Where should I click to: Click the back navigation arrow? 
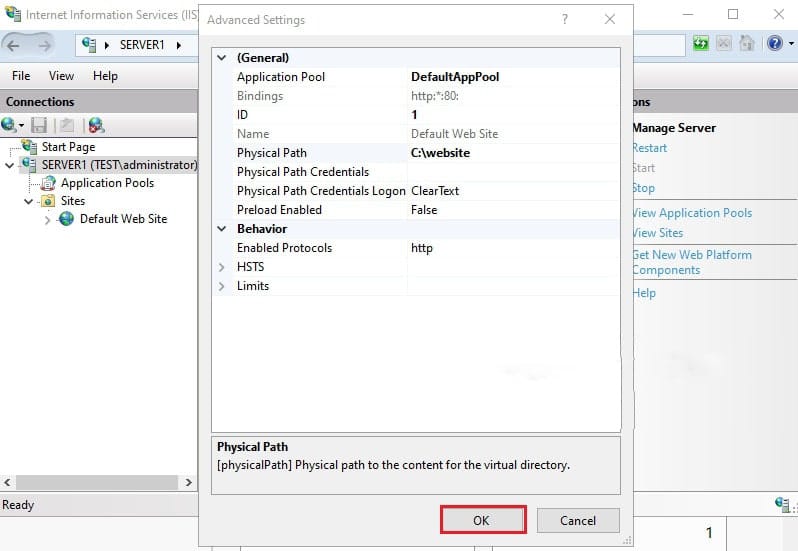[14, 45]
